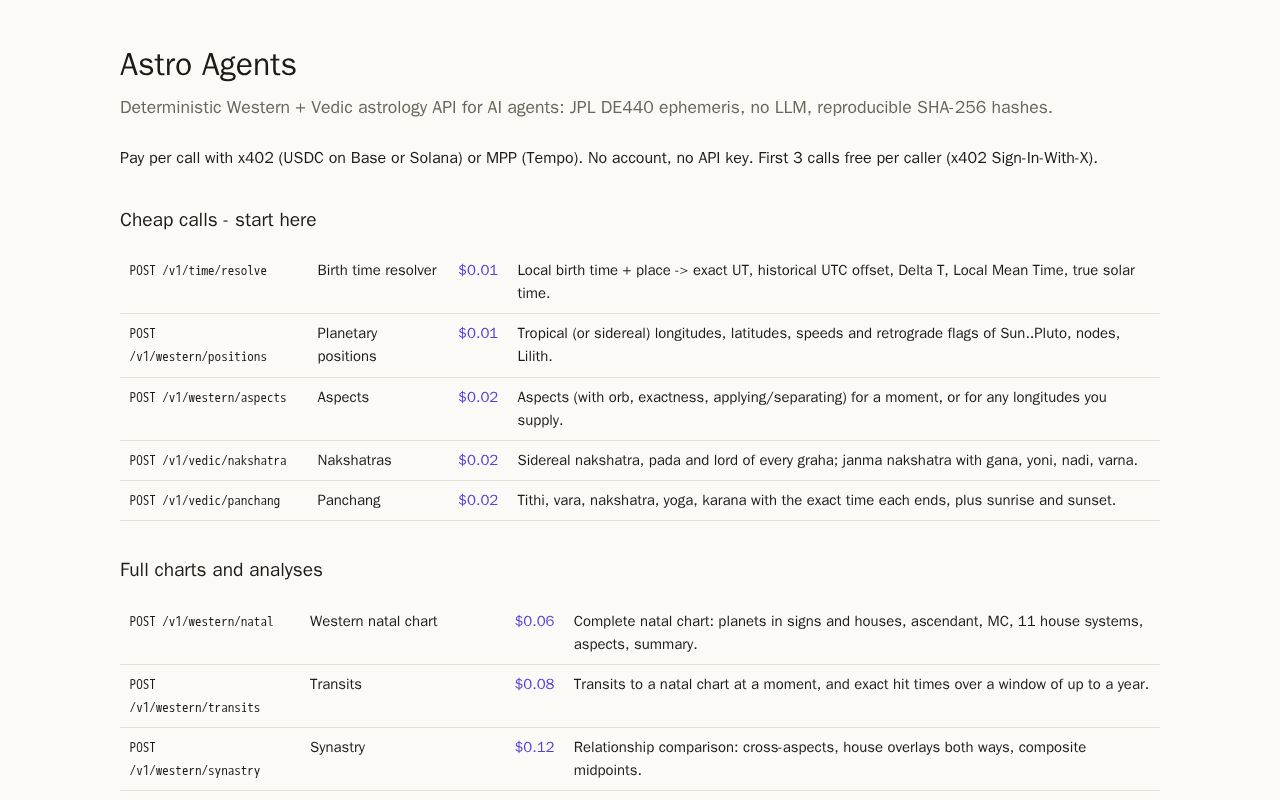Click the description starting 'Local birth time + place'

point(826,282)
